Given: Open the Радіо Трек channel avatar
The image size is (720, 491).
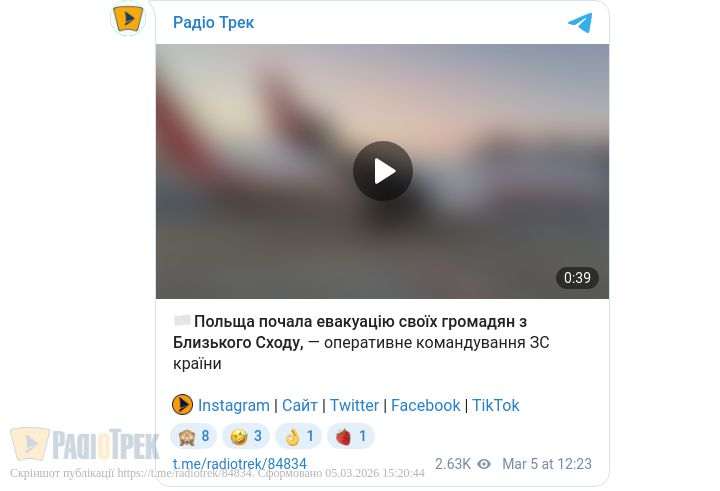Looking at the screenshot, I should coord(128,19).
